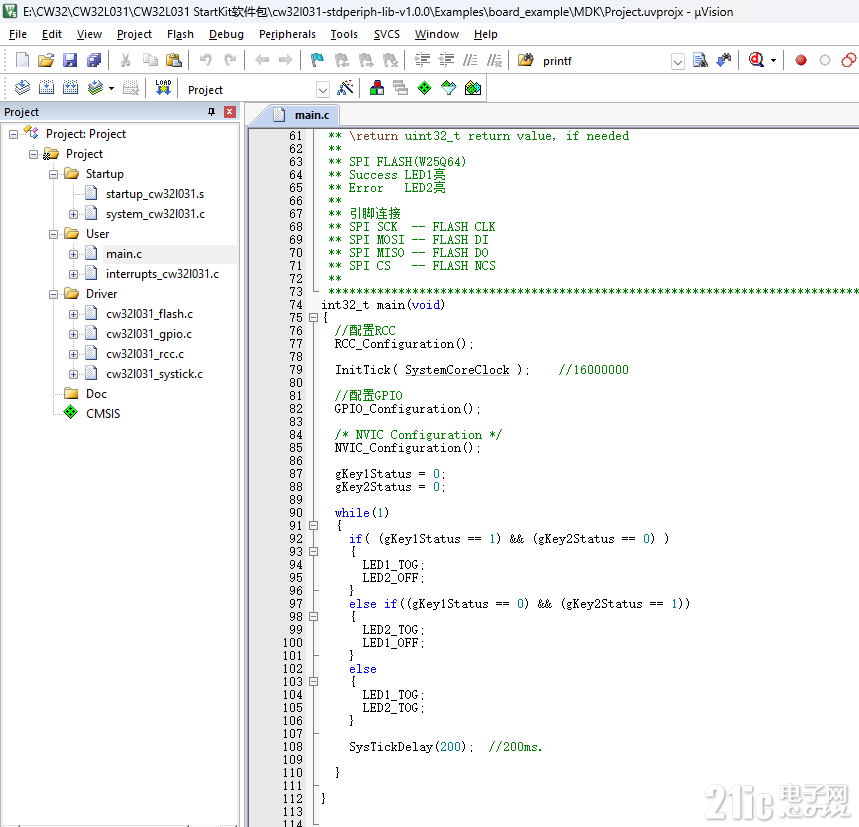Viewport: 859px width, 827px height.
Task: Collapse the Startup group
Action: [x=53, y=174]
